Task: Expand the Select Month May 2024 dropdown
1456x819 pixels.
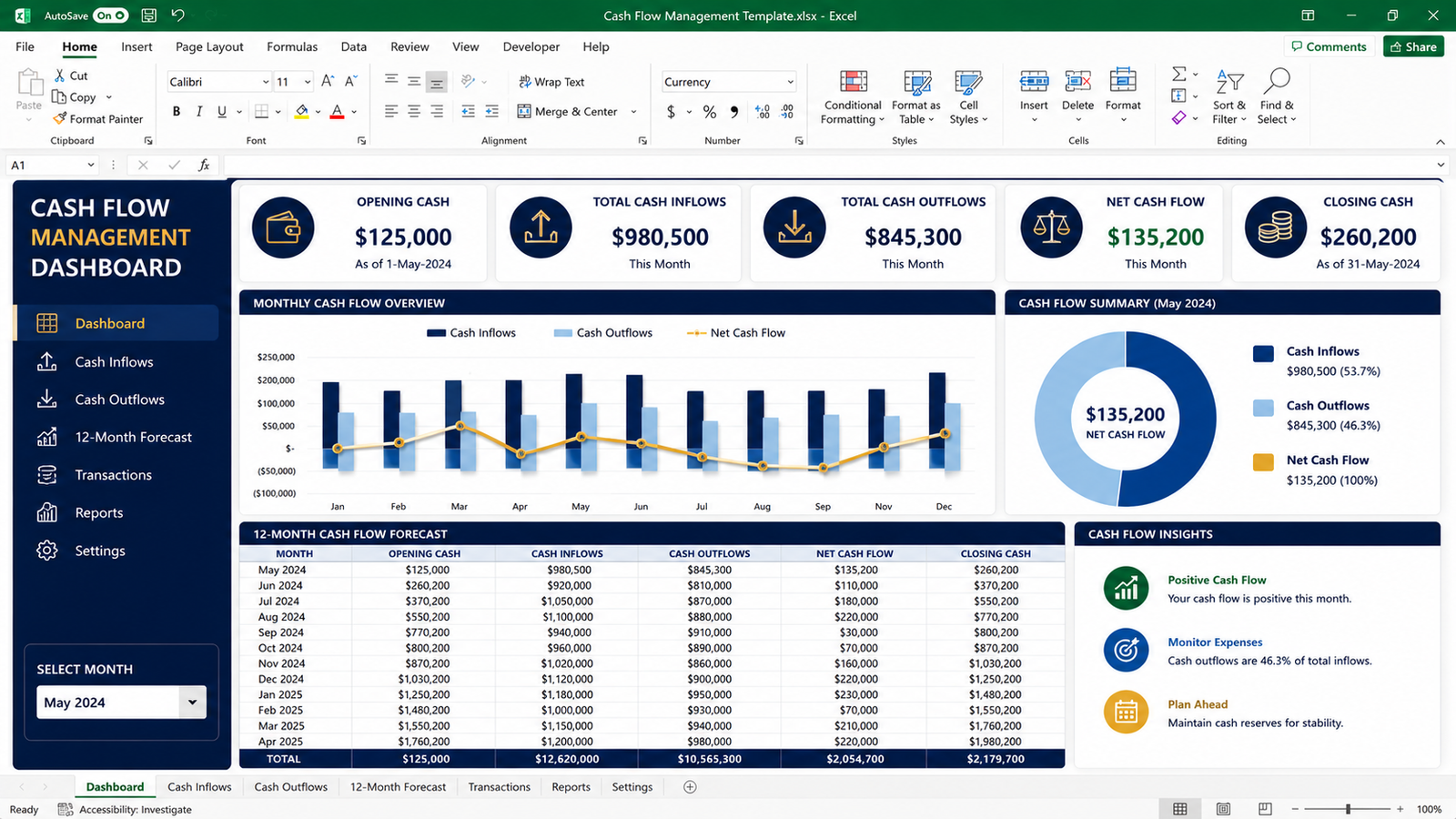Action: [x=192, y=703]
